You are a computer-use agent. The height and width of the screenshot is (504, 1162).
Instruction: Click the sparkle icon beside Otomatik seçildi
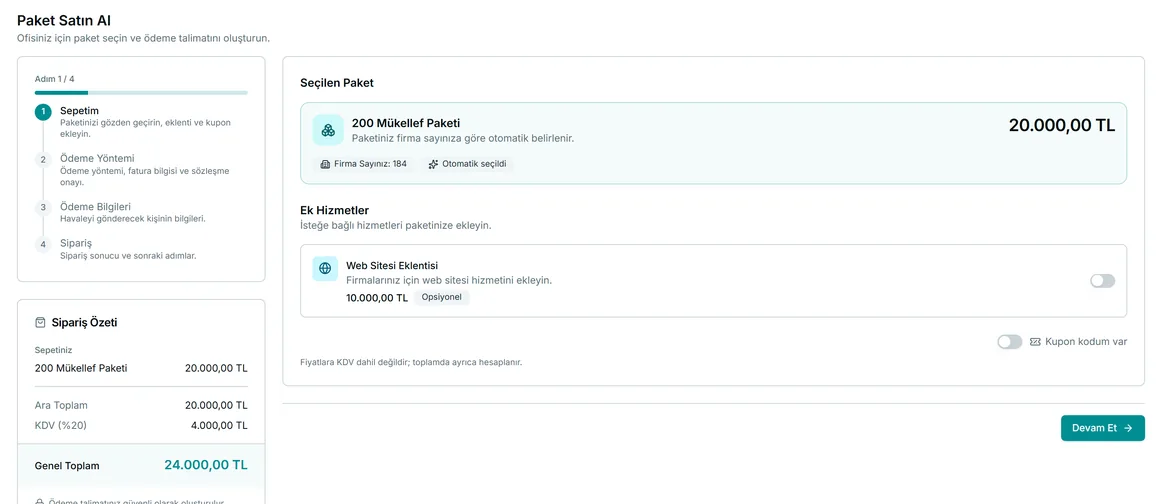[434, 165]
